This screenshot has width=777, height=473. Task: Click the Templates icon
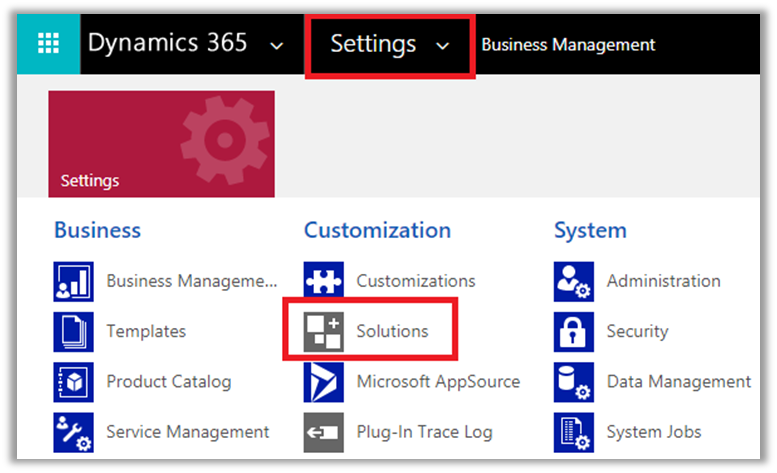[73, 332]
